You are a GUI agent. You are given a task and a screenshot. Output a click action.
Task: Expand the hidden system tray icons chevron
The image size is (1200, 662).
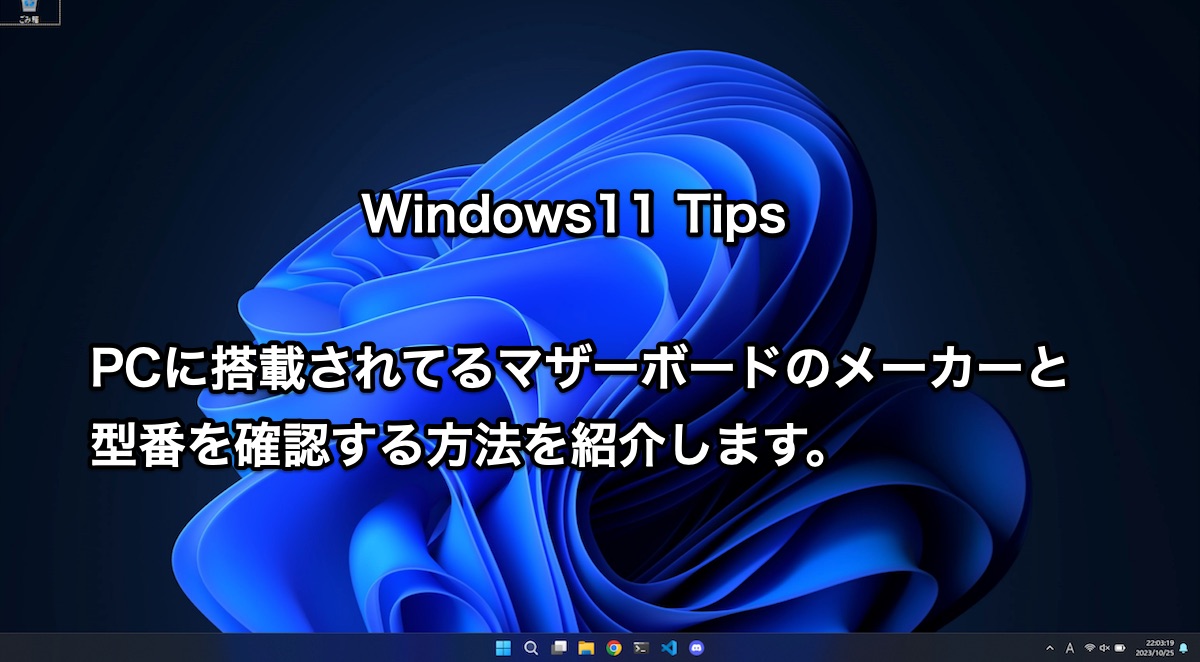click(1050, 648)
